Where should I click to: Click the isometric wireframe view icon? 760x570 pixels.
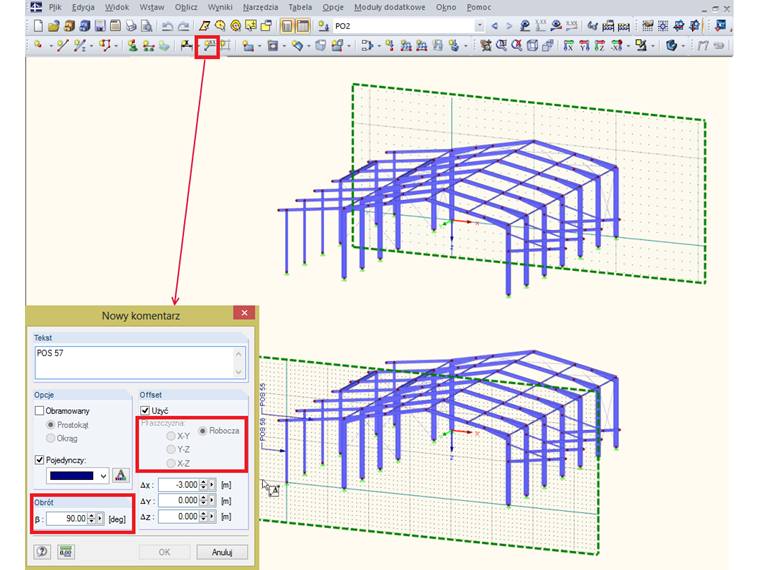(532, 46)
